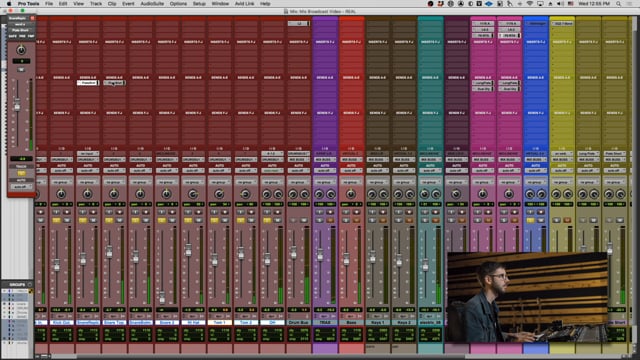Viewport: 640px width, 360px height.
Task: Click the Bass track name button
Action: point(351,322)
